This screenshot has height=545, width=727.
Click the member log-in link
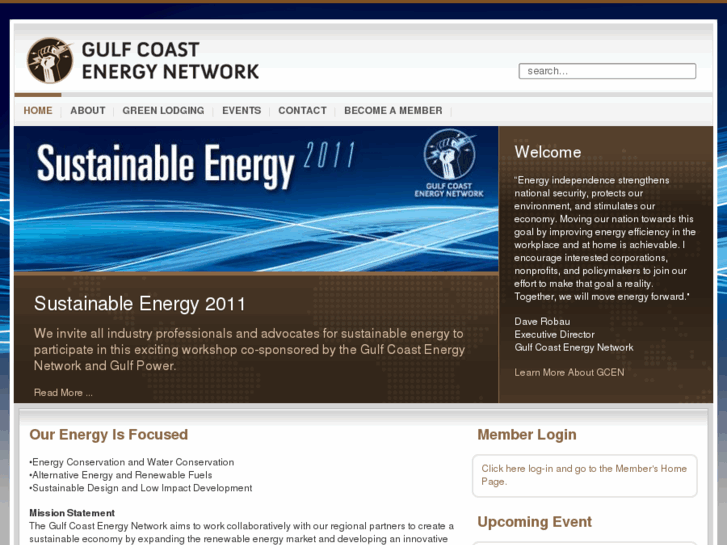(584, 475)
